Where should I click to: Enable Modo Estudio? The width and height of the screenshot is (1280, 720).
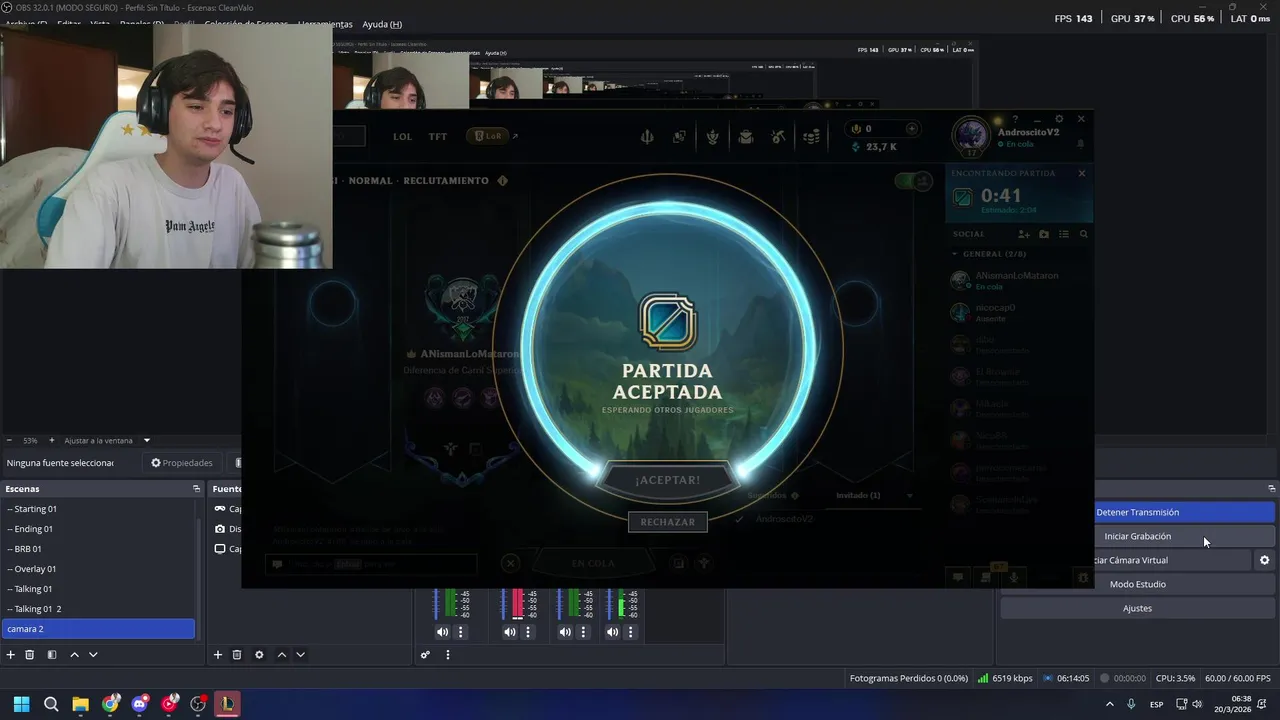[1137, 584]
